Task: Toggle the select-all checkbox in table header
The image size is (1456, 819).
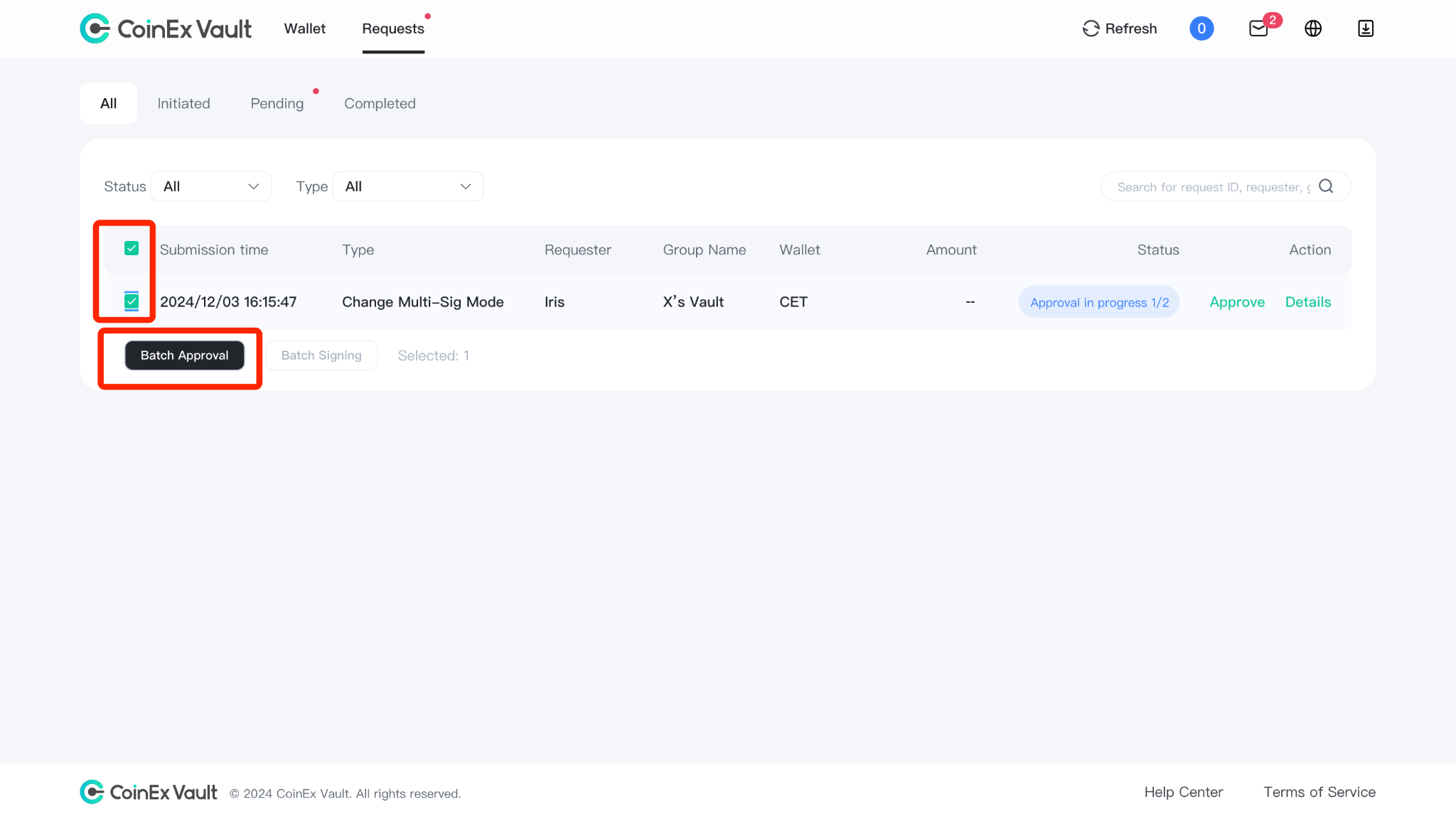Action: click(132, 248)
